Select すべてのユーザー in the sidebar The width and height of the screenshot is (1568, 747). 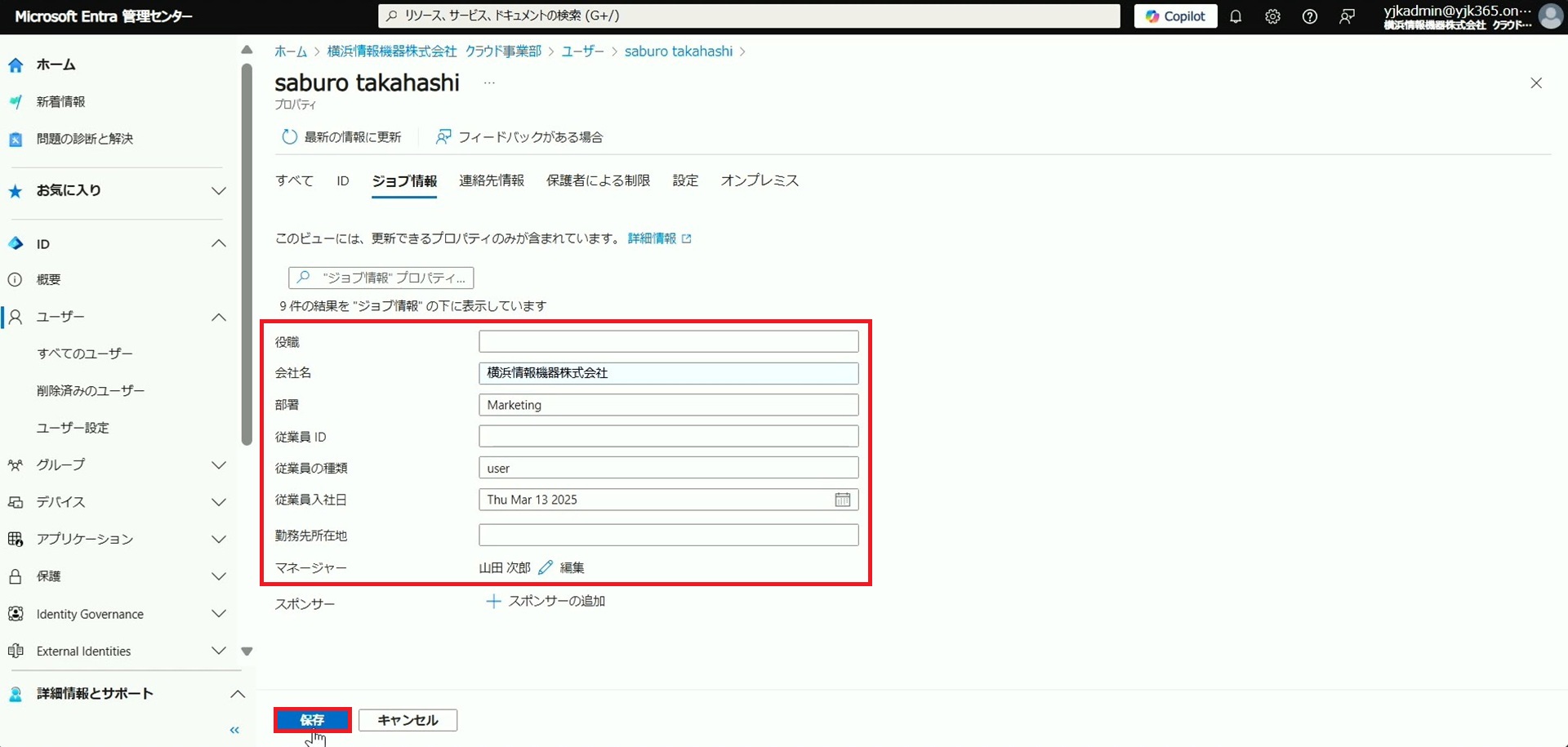tap(85, 353)
